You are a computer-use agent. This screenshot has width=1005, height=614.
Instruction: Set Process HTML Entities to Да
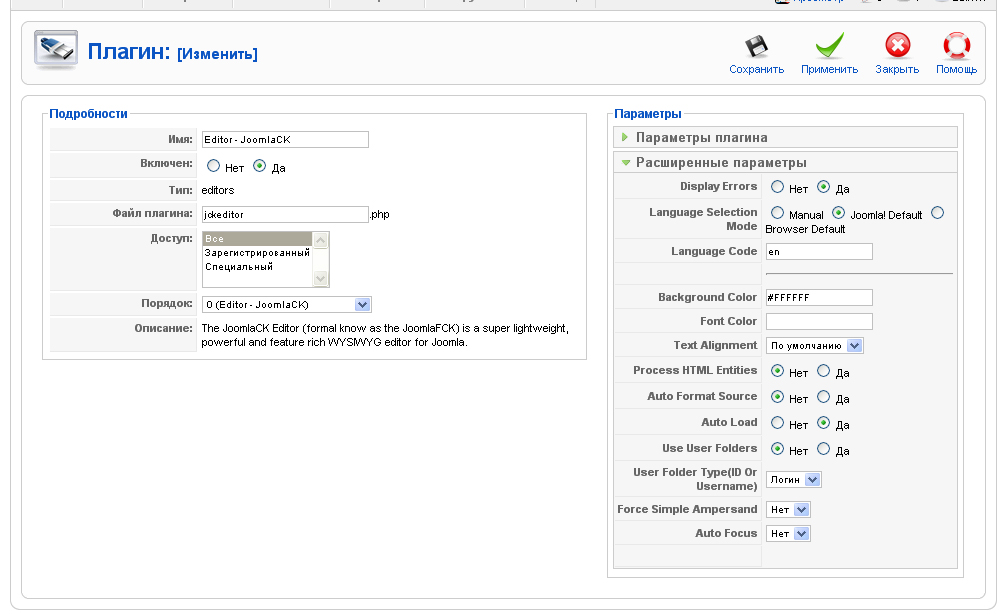(x=824, y=370)
